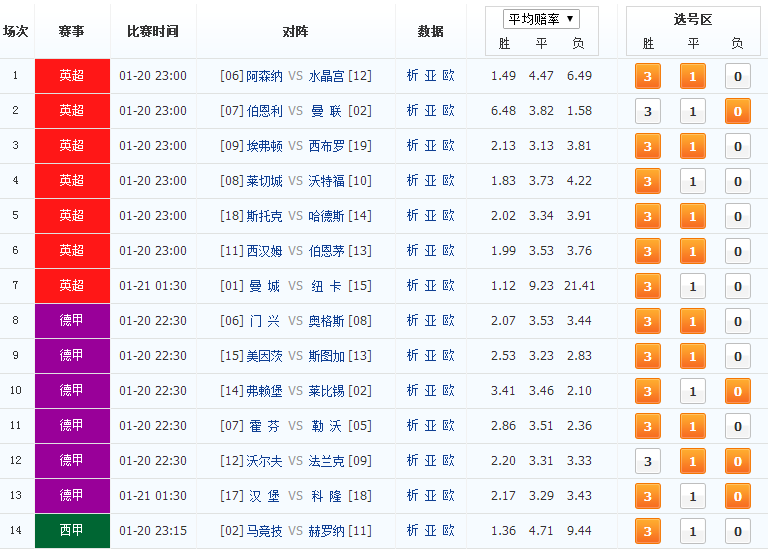Open the 哈德斯 team link
Image resolution: width=768 pixels, height=553 pixels.
point(327,216)
